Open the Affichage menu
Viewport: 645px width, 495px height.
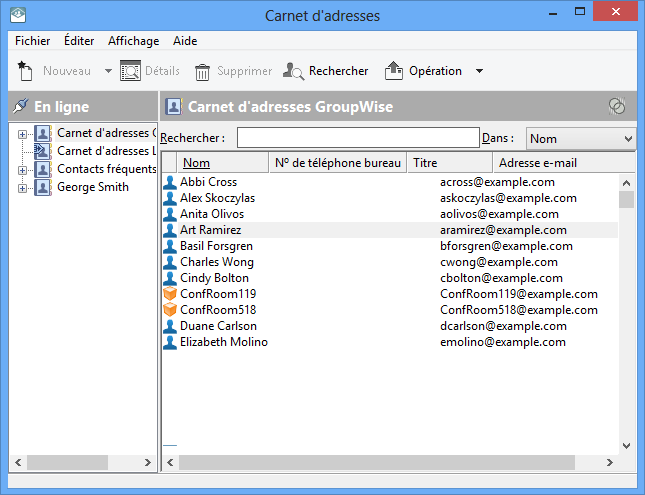[x=134, y=41]
